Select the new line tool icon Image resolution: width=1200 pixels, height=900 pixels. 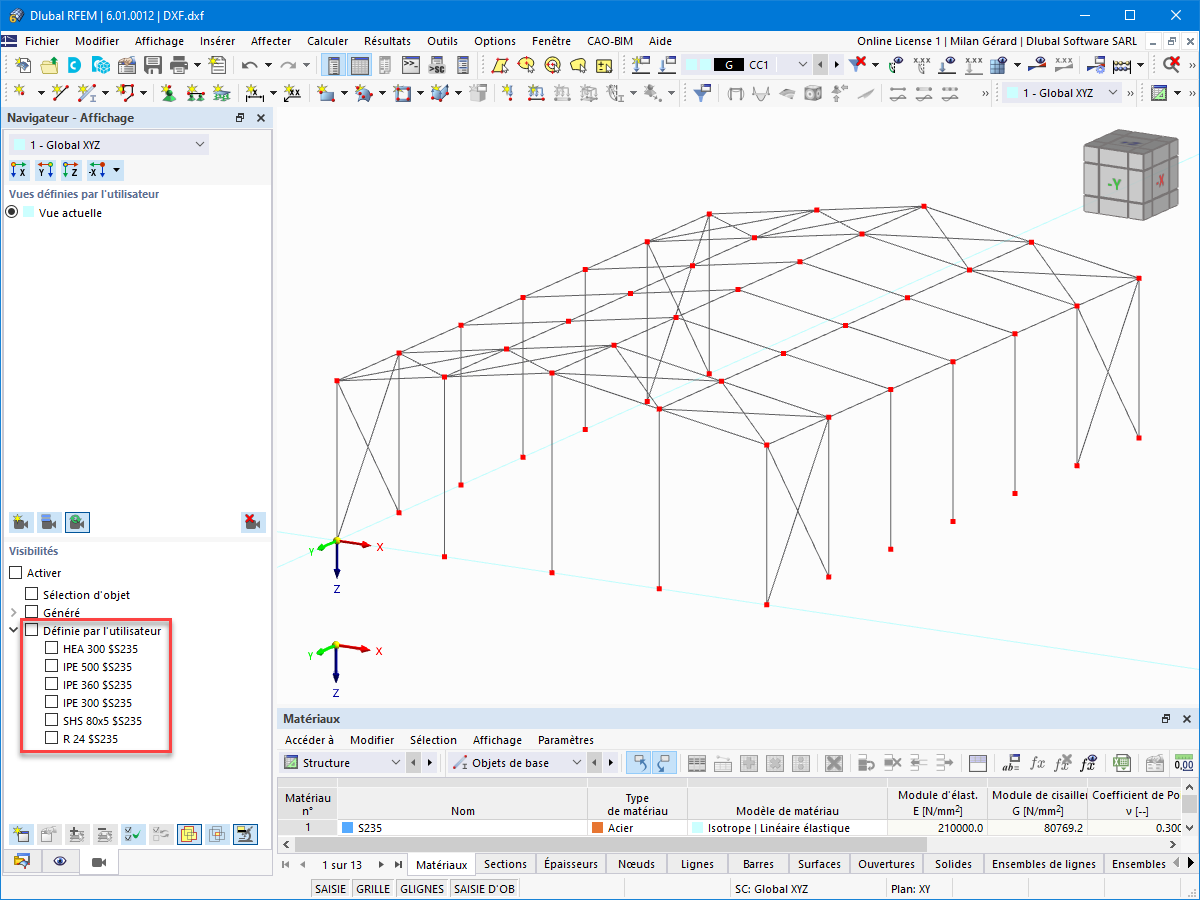coord(60,93)
